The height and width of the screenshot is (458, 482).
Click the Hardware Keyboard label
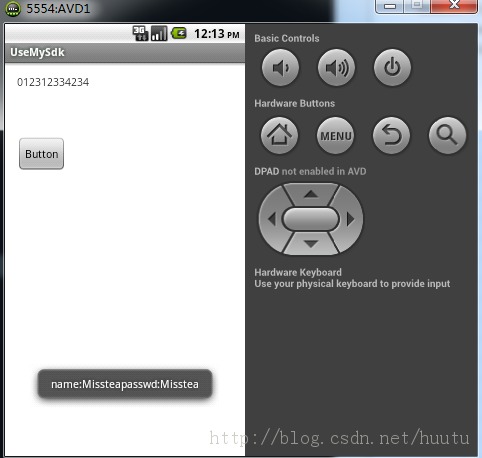click(x=298, y=272)
